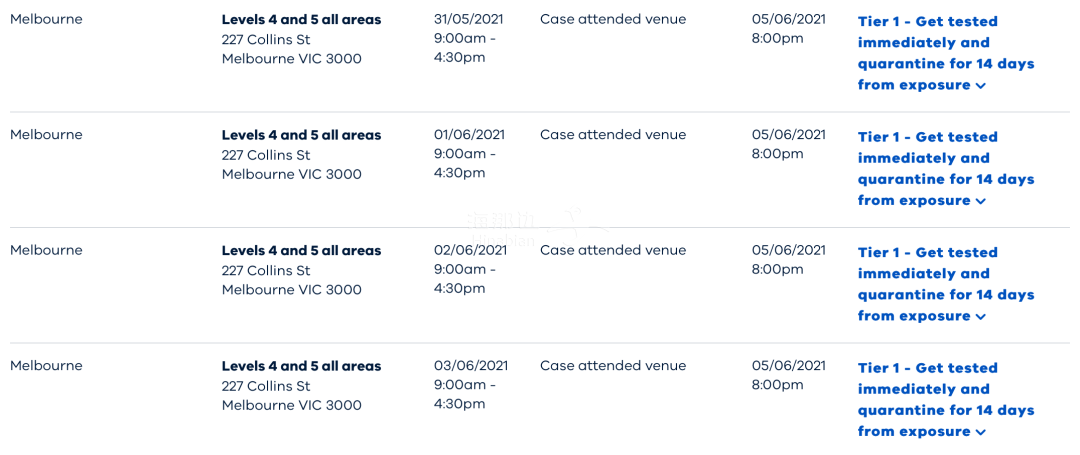1080x455 pixels.
Task: Expand chevron on Tier 1 advice for 31/05/2021
Action: [981, 86]
